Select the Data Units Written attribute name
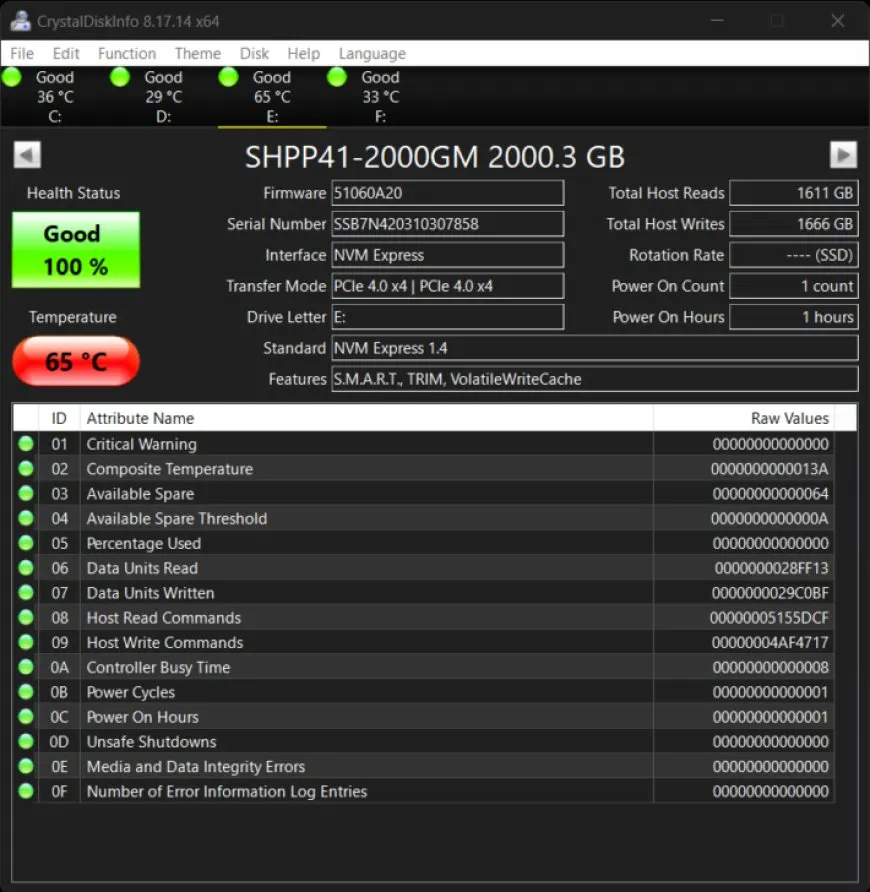The height and width of the screenshot is (892, 870). point(150,593)
